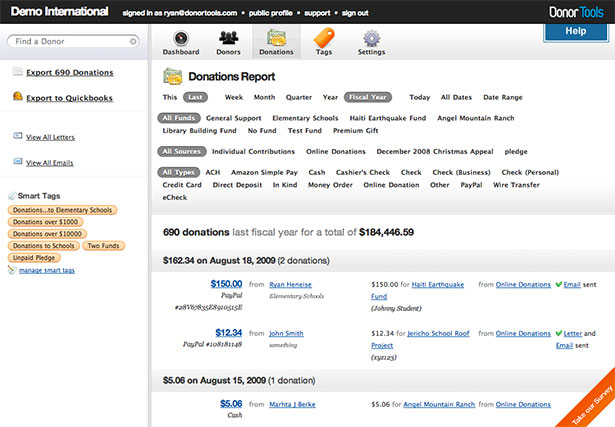
Task: Open the $5.06 donation
Action: tap(231, 403)
